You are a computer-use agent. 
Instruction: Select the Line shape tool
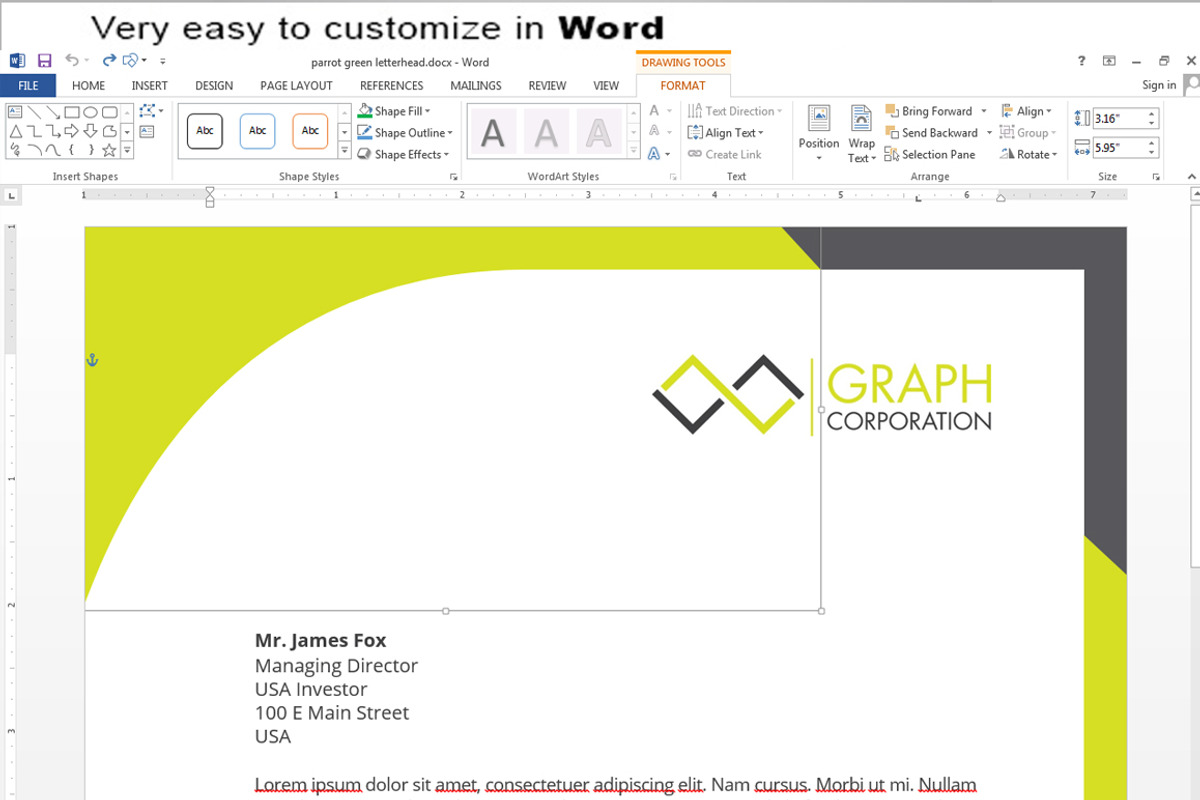click(x=34, y=112)
